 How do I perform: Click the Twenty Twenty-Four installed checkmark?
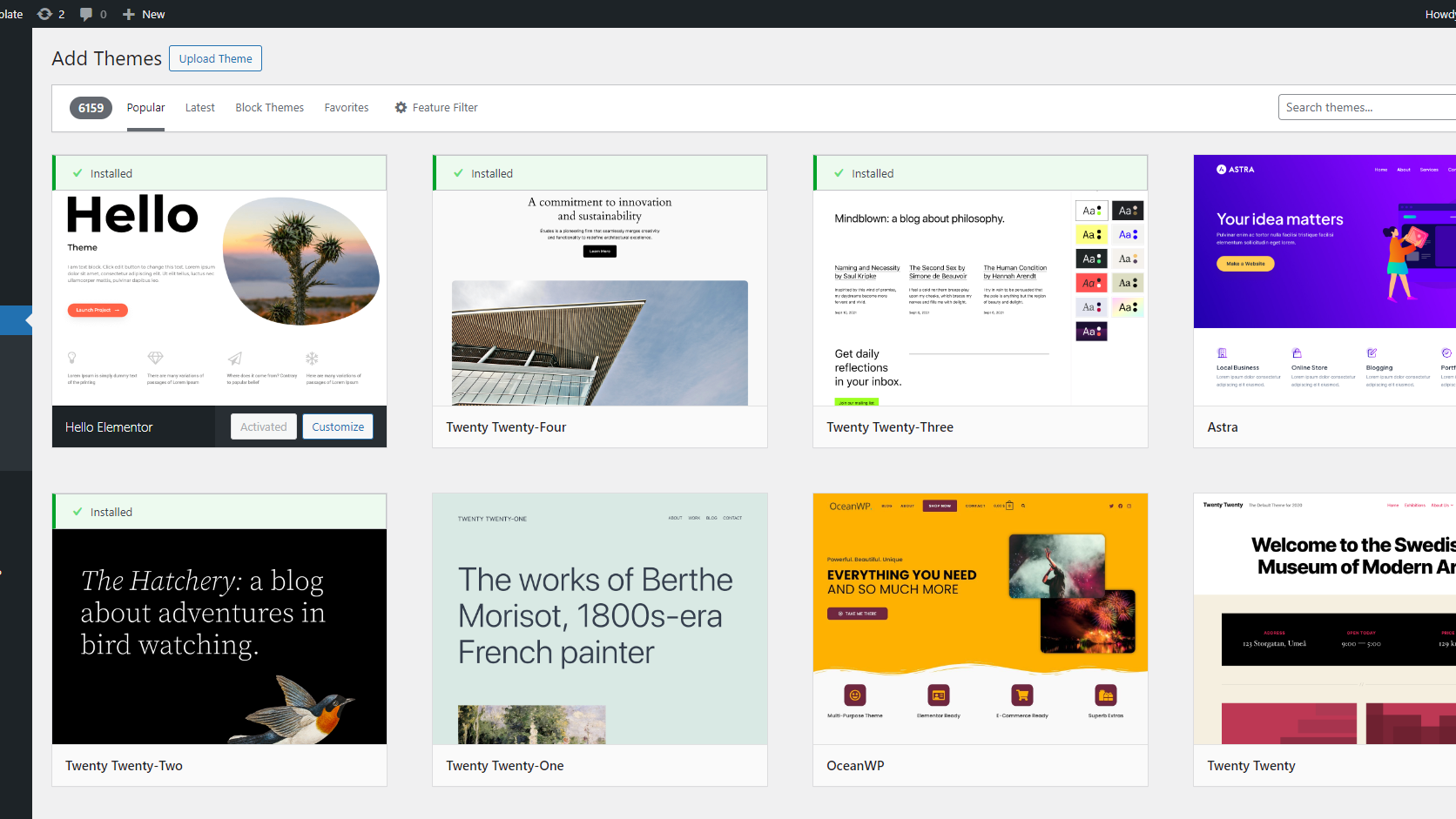pos(458,173)
